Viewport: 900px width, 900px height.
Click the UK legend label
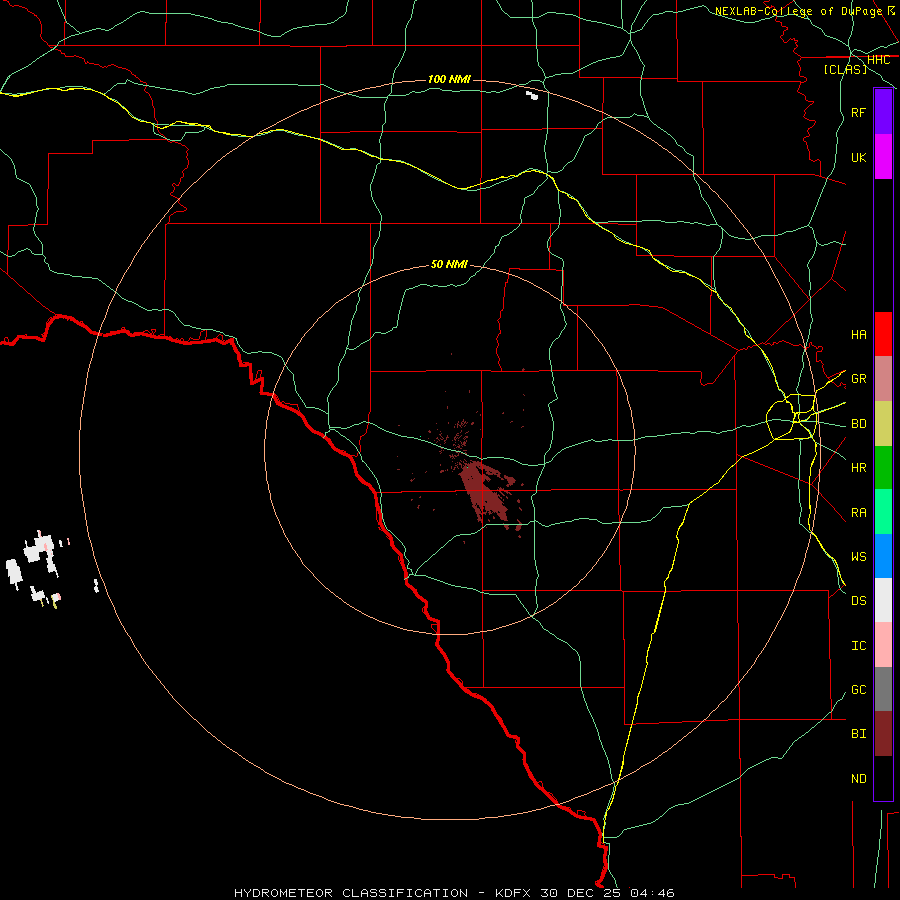pyautogui.click(x=858, y=157)
